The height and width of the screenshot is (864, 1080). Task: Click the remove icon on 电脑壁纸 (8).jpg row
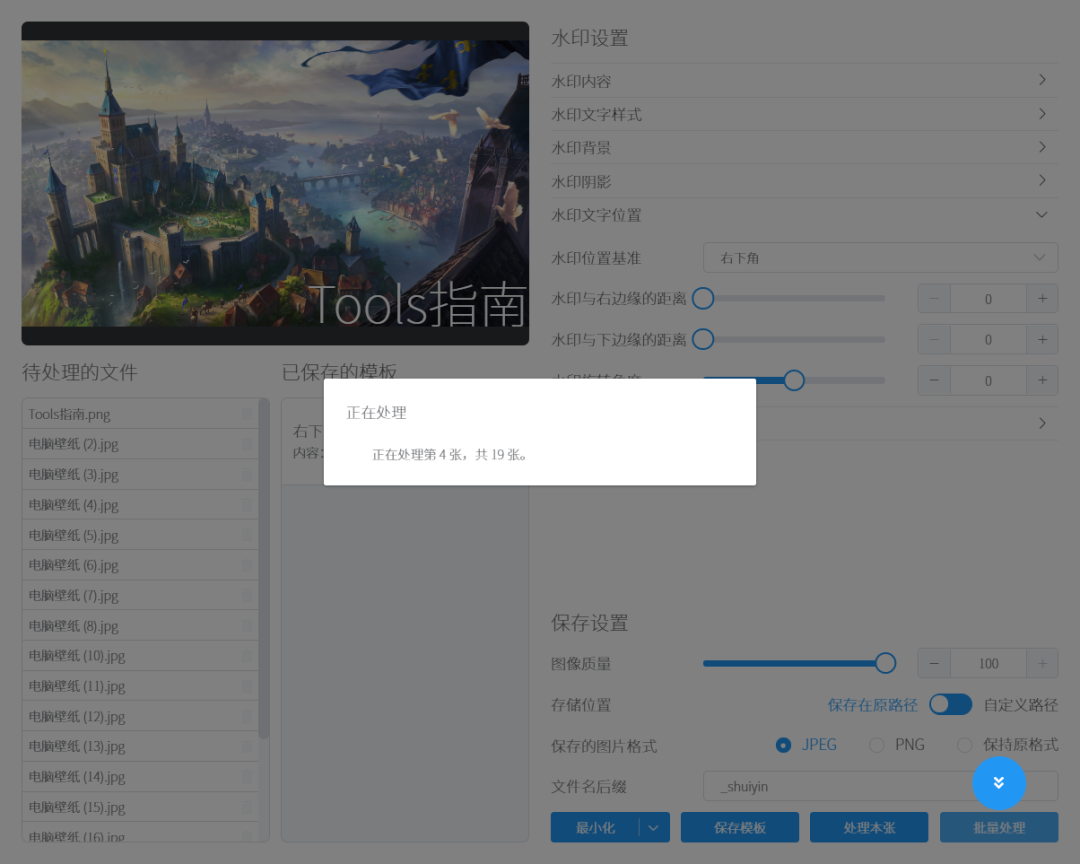247,626
